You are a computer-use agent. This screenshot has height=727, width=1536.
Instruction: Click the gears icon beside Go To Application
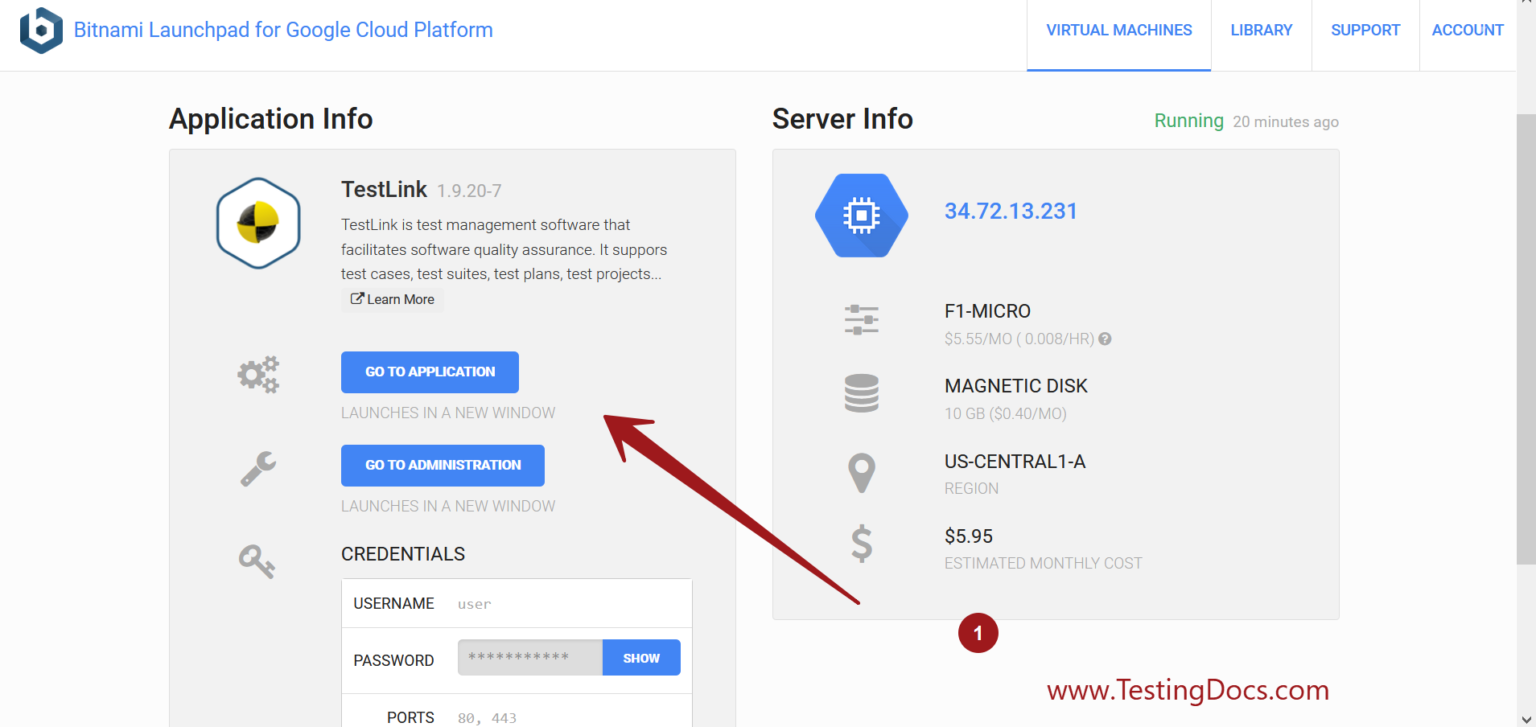tap(258, 374)
